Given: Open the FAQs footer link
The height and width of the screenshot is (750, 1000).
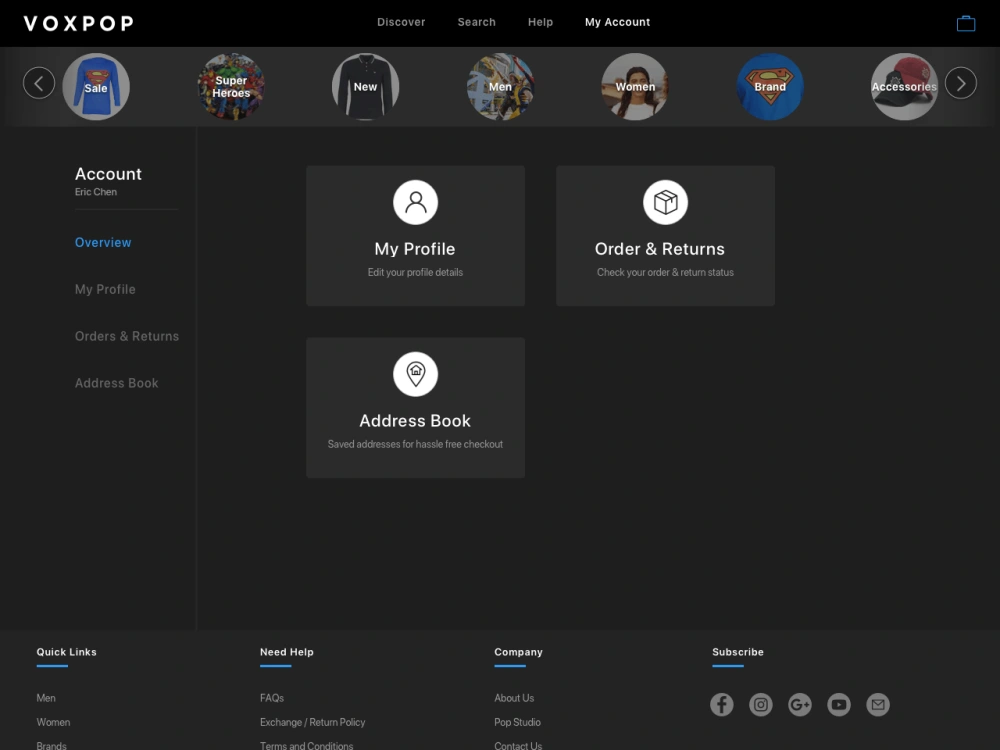Looking at the screenshot, I should (x=272, y=698).
